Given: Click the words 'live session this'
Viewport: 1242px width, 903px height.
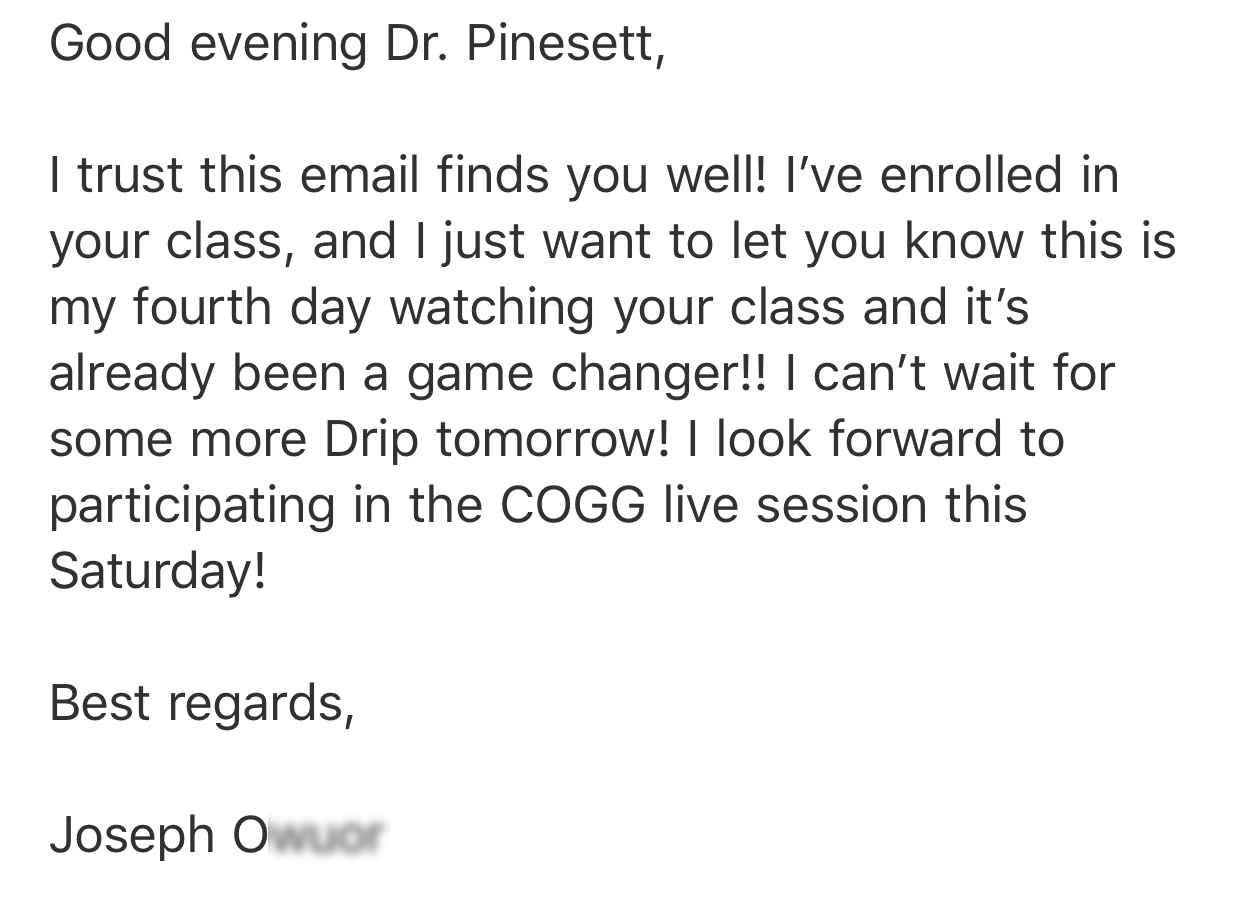Looking at the screenshot, I should pyautogui.click(x=845, y=505).
